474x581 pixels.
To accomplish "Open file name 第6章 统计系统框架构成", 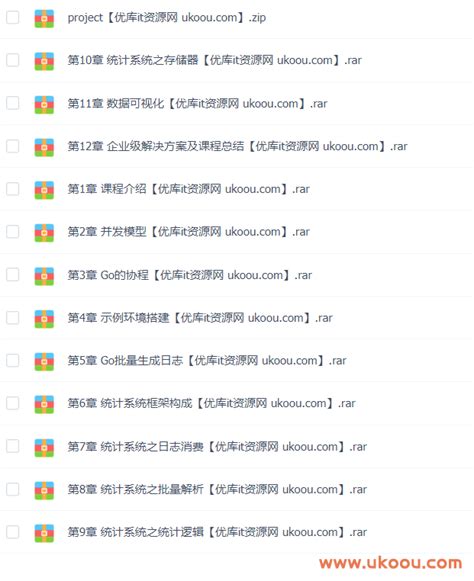I will coord(211,404).
